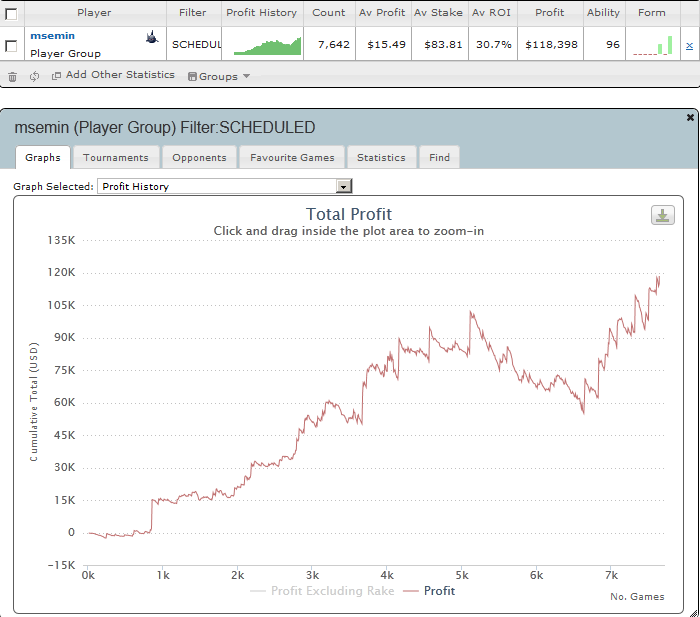Sort by Player column header
The image size is (700, 617).
[95, 13]
